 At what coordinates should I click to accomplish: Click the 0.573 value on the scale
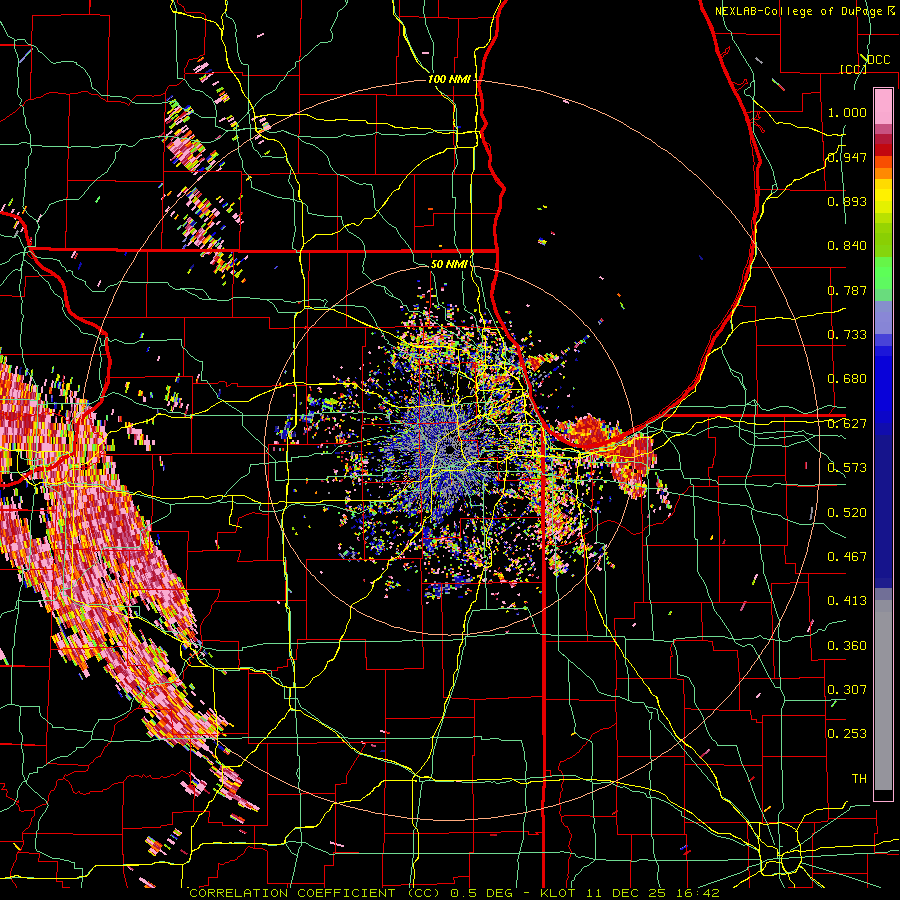(847, 468)
